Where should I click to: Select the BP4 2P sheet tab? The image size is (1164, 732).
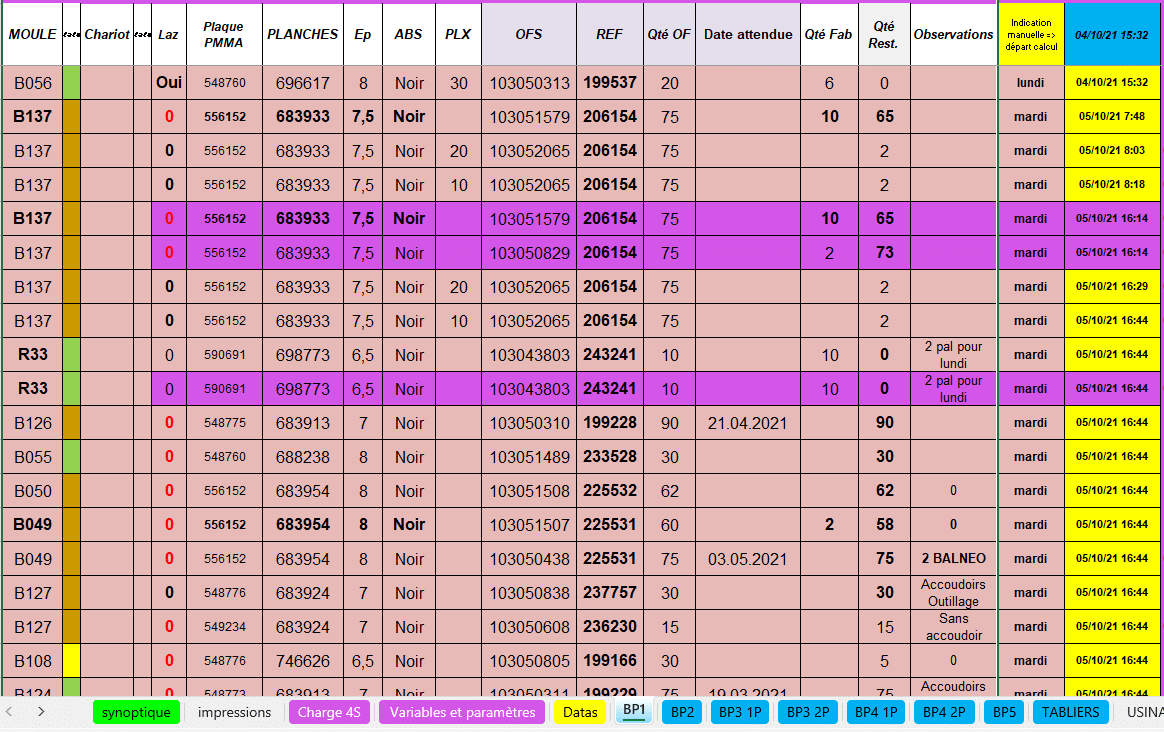pyautogui.click(x=943, y=712)
